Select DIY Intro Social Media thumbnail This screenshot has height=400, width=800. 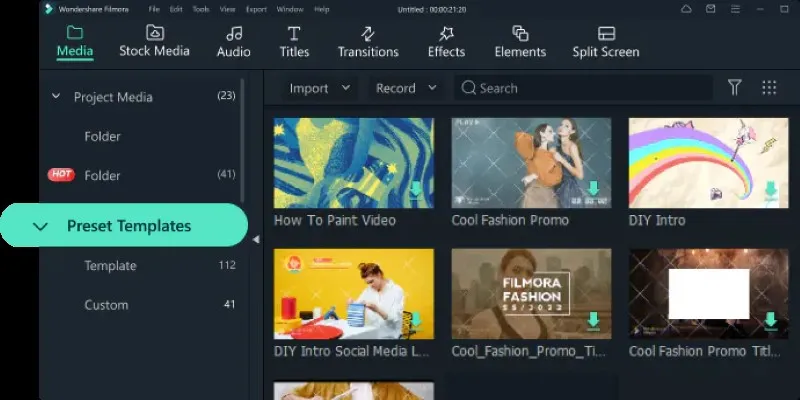point(354,294)
